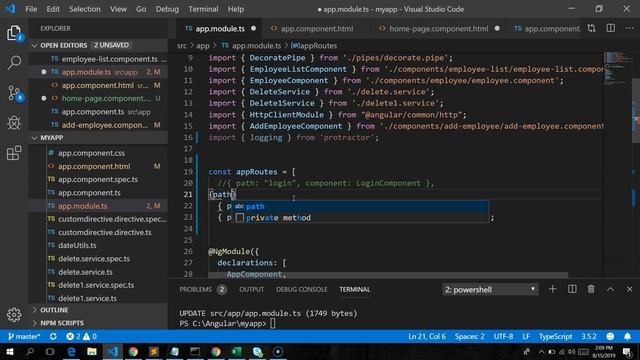This screenshot has width=640, height=360.
Task: Change end of line sequence LF
Action: pyautogui.click(x=526, y=336)
